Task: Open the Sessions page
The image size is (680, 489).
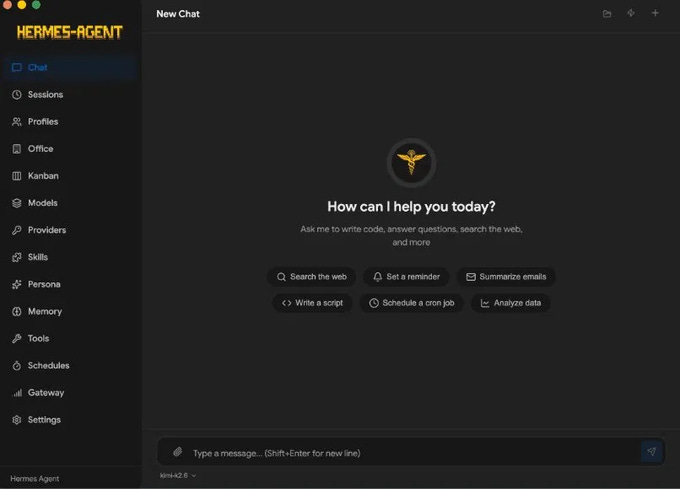Action: coord(70,95)
